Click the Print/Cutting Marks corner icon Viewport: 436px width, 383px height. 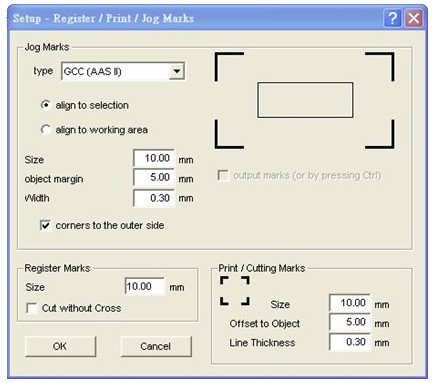point(235,291)
